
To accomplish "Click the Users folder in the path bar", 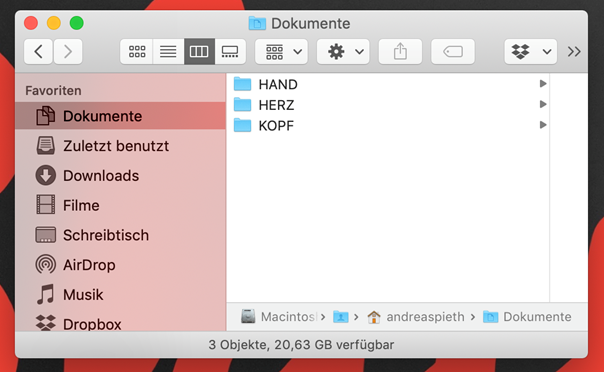I will [341, 317].
